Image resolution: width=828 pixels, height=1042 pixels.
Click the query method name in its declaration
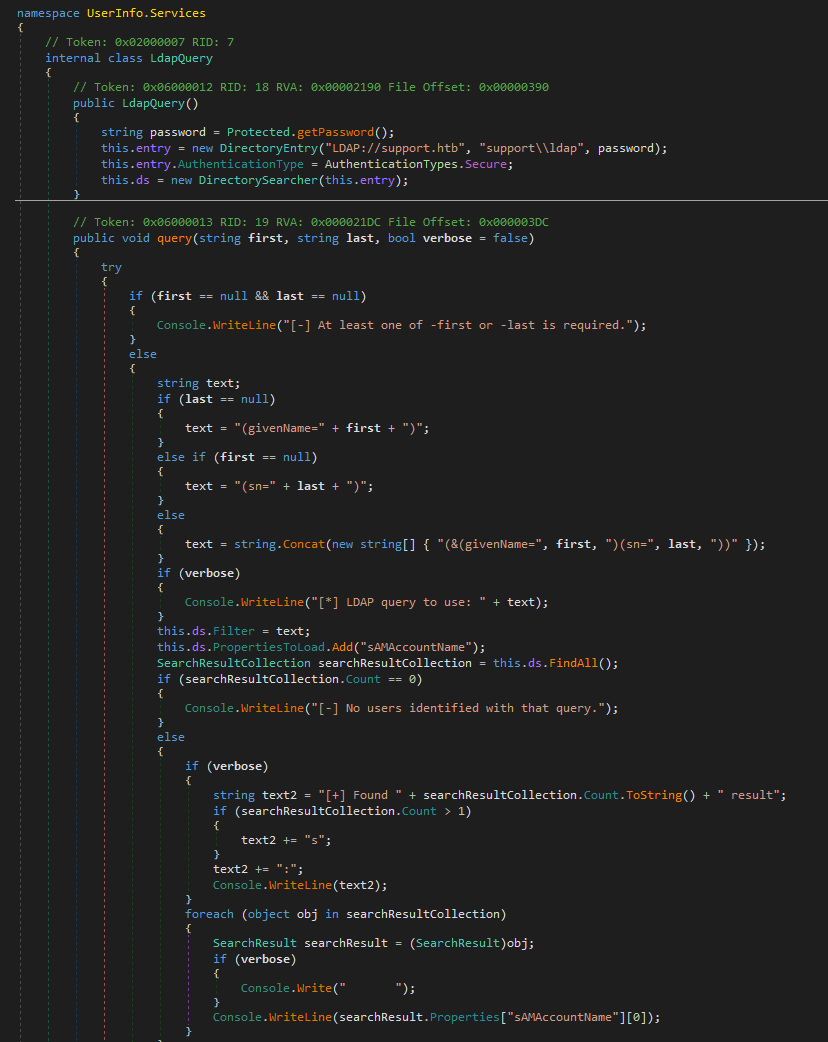[x=175, y=237]
